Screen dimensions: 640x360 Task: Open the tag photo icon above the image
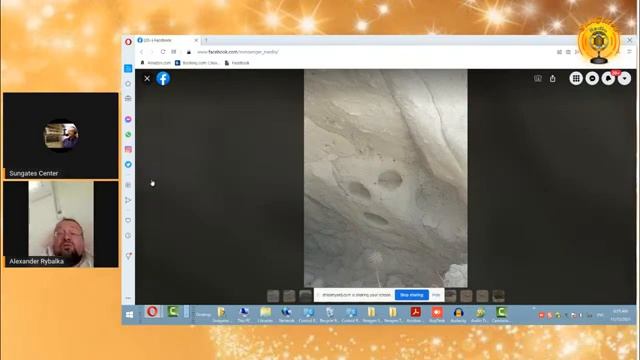point(538,78)
